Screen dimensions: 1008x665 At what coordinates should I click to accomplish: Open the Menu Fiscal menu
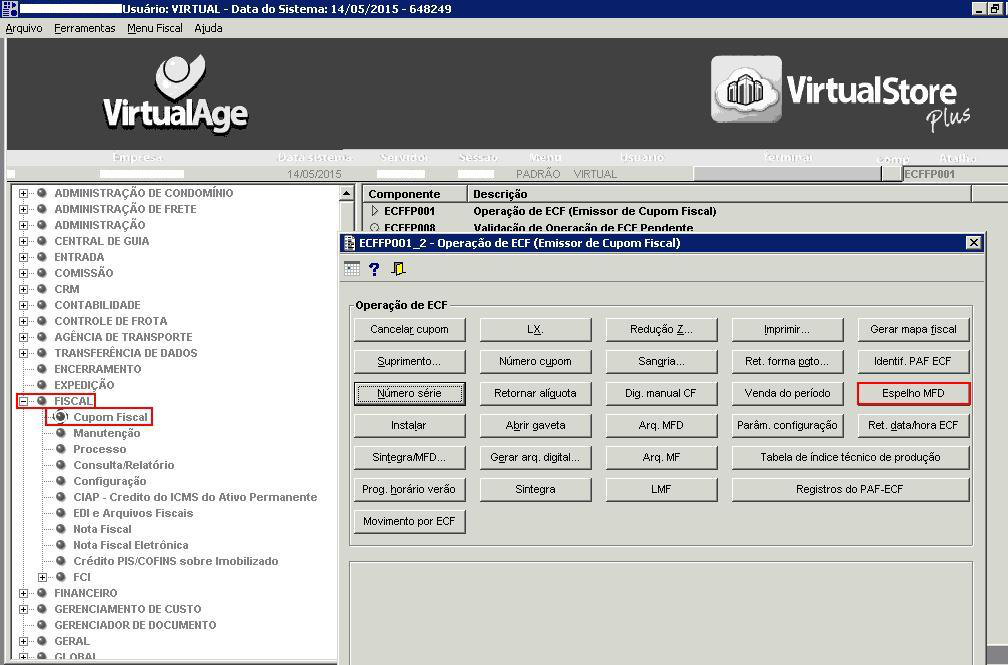pos(155,28)
